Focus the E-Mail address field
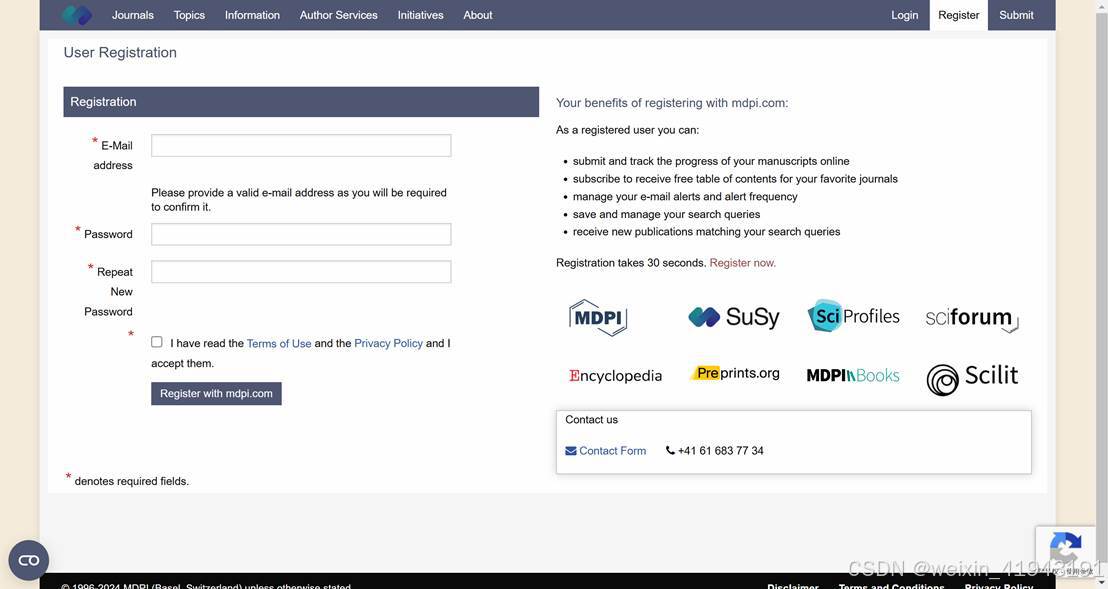 (x=301, y=145)
